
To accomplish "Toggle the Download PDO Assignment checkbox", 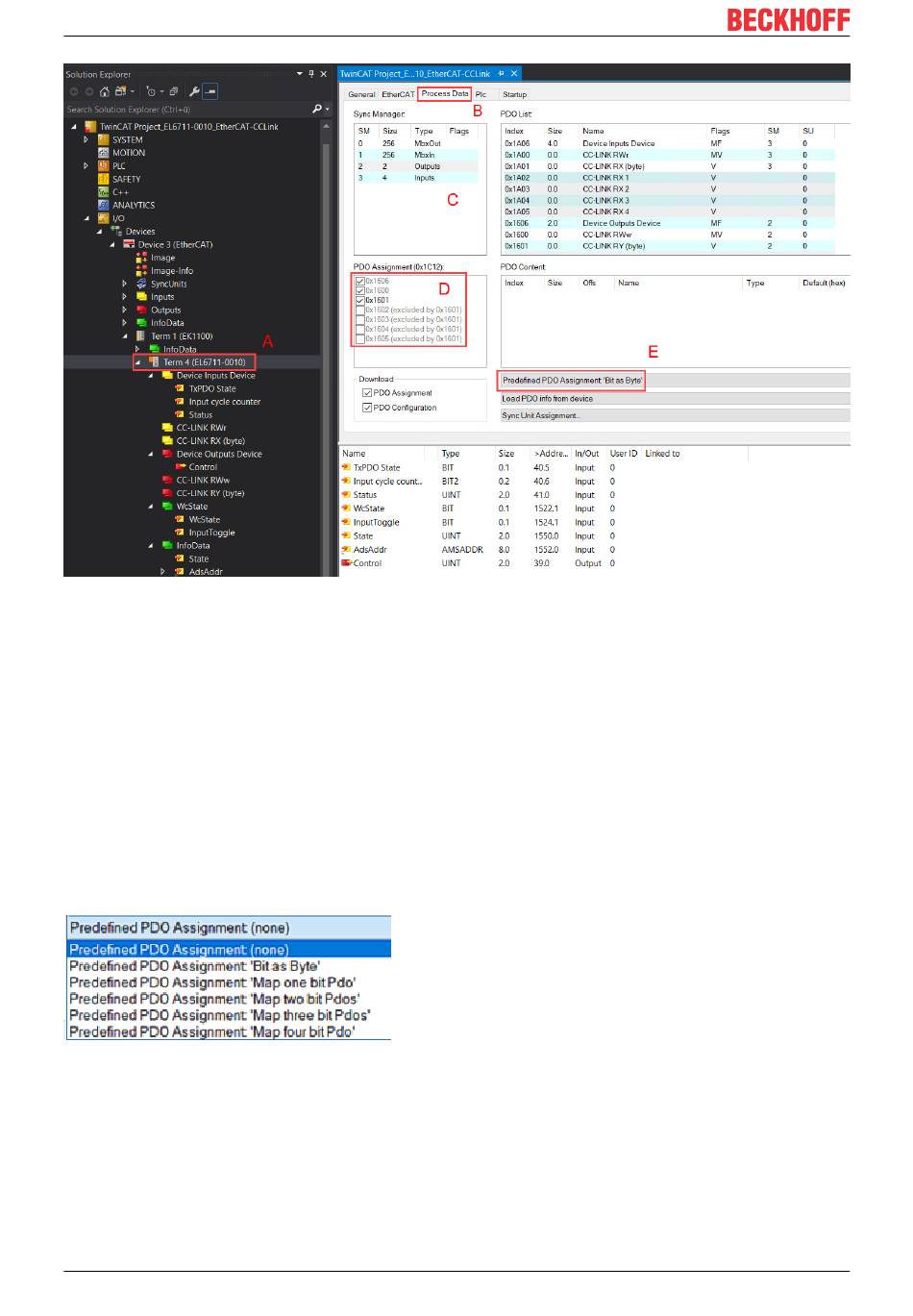I will coord(367,393).
